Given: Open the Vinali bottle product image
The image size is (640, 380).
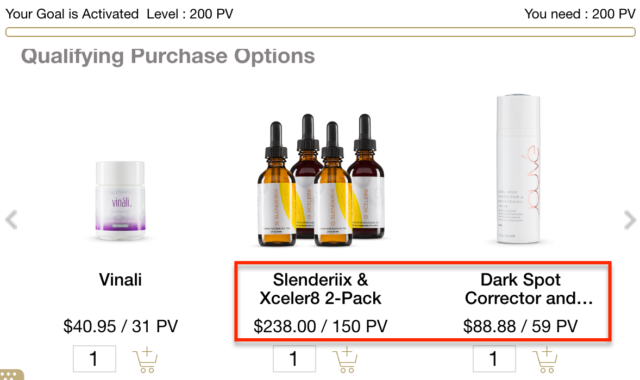Looking at the screenshot, I should pyautogui.click(x=120, y=200).
